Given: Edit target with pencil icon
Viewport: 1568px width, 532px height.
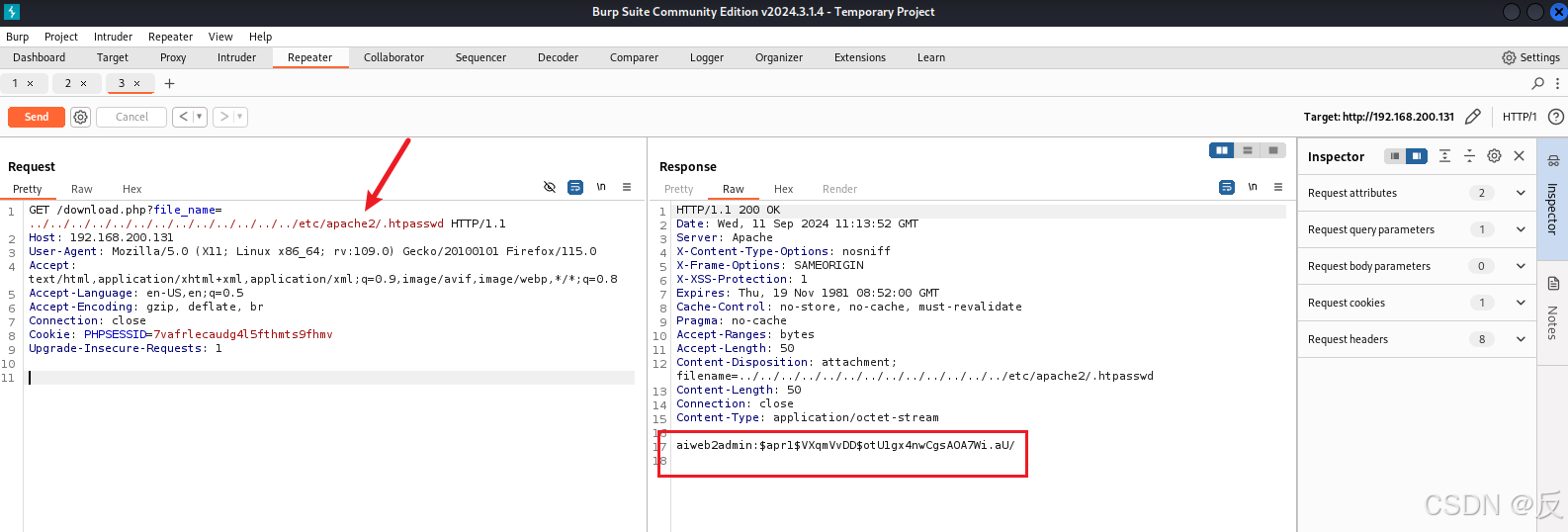Looking at the screenshot, I should (x=1472, y=117).
